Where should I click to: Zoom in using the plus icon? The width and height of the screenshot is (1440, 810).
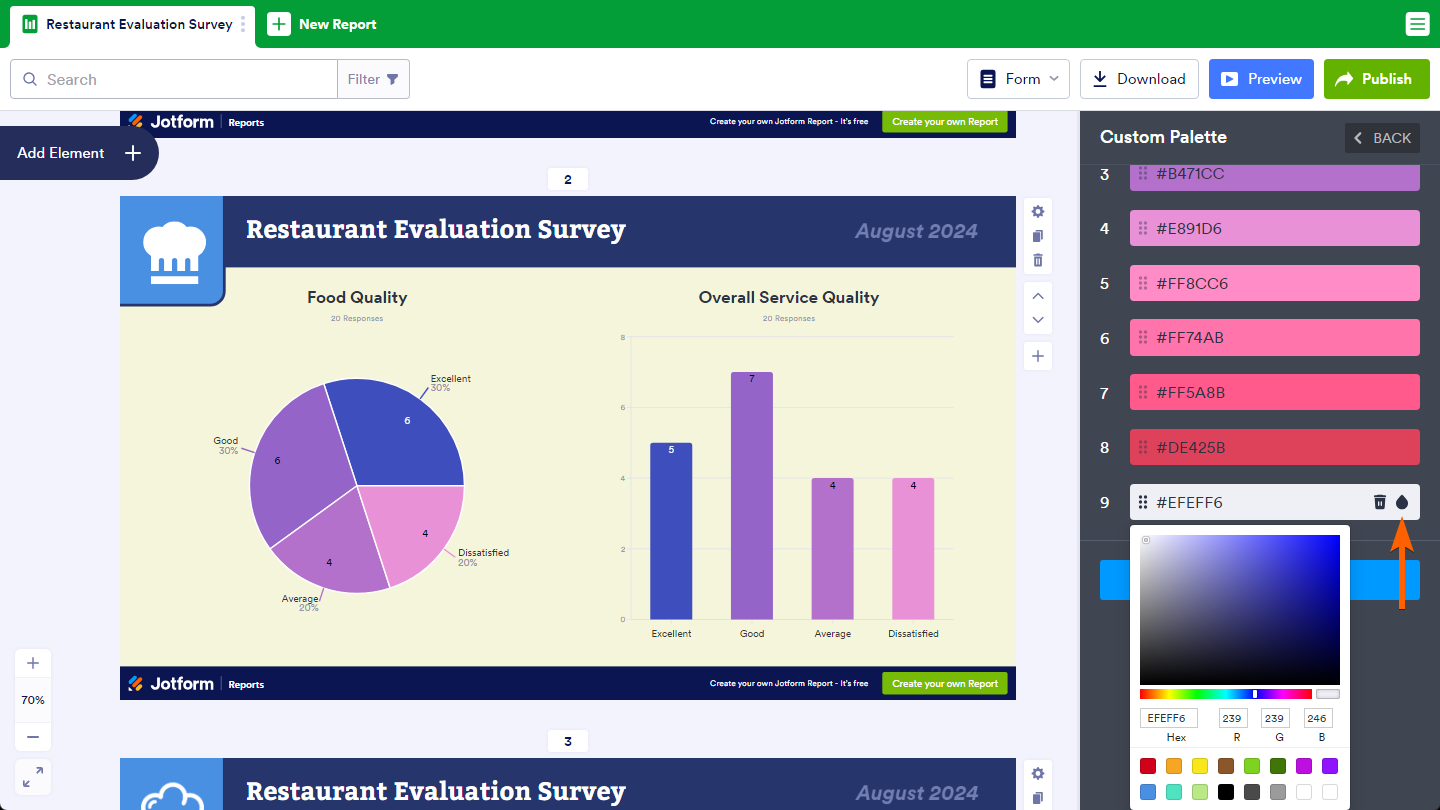pos(33,663)
